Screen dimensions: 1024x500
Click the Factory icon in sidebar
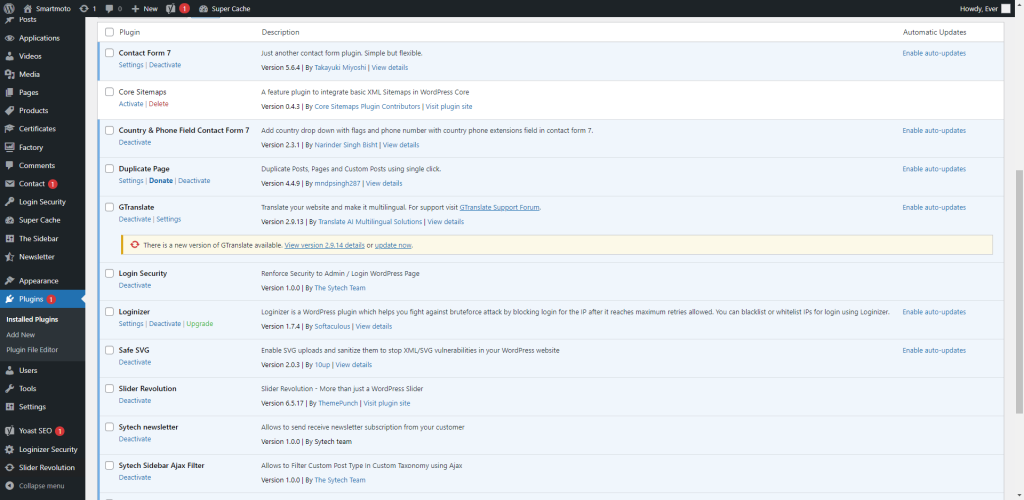[x=10, y=148]
